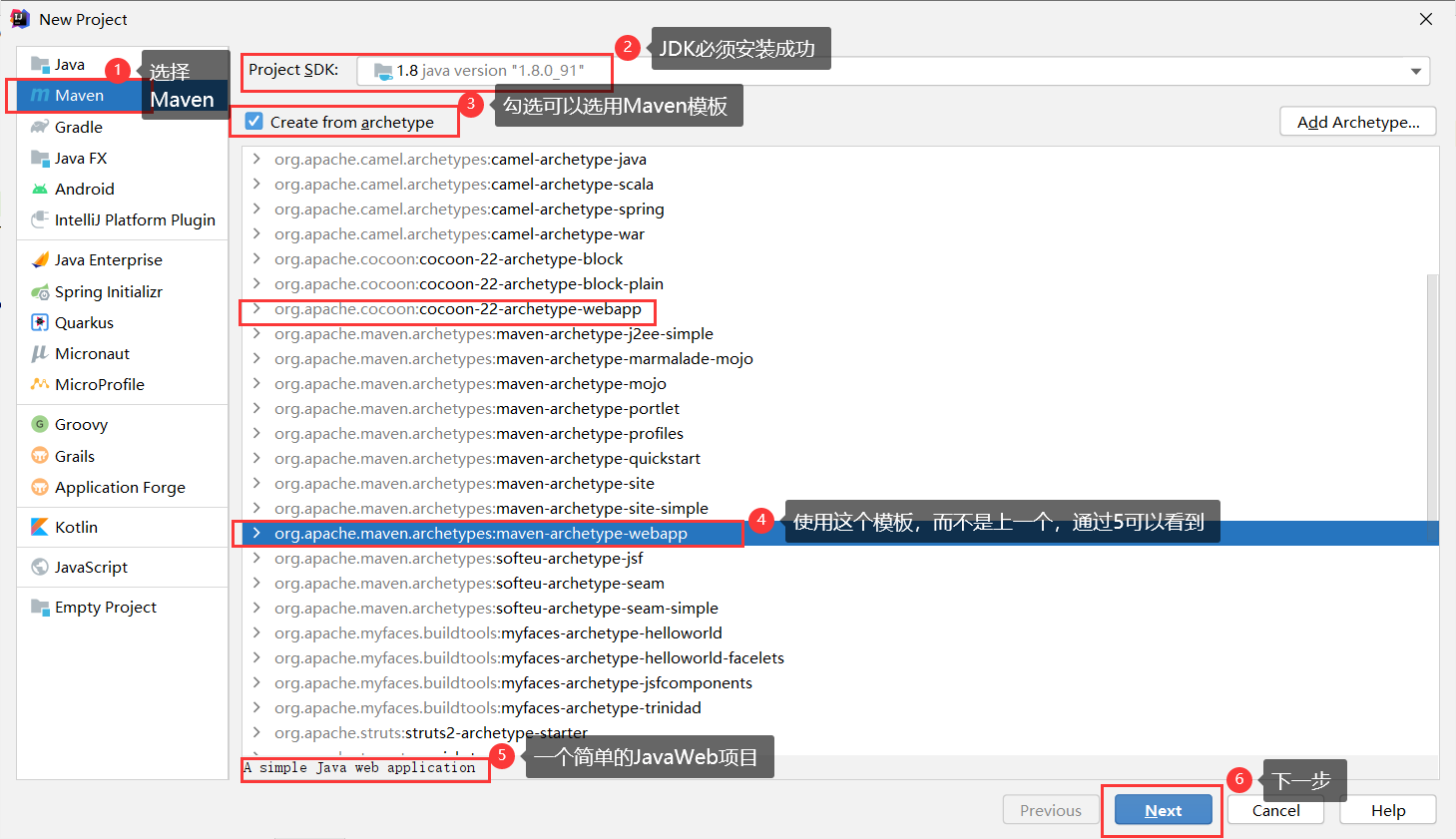The height and width of the screenshot is (839, 1456).
Task: Expand cocoon-22-archetype-webapp entry
Action: pos(256,308)
